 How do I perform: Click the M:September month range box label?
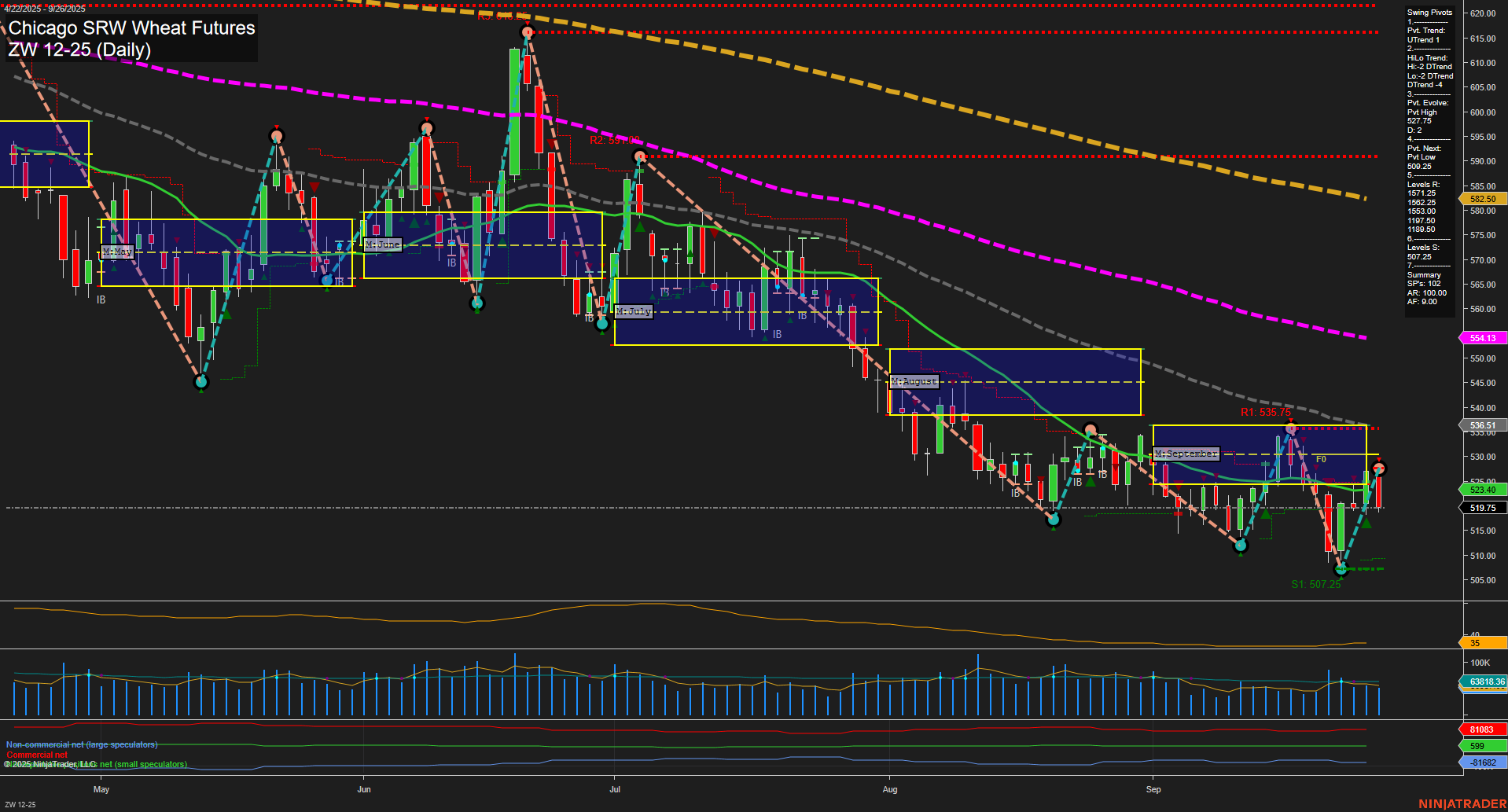point(1185,454)
